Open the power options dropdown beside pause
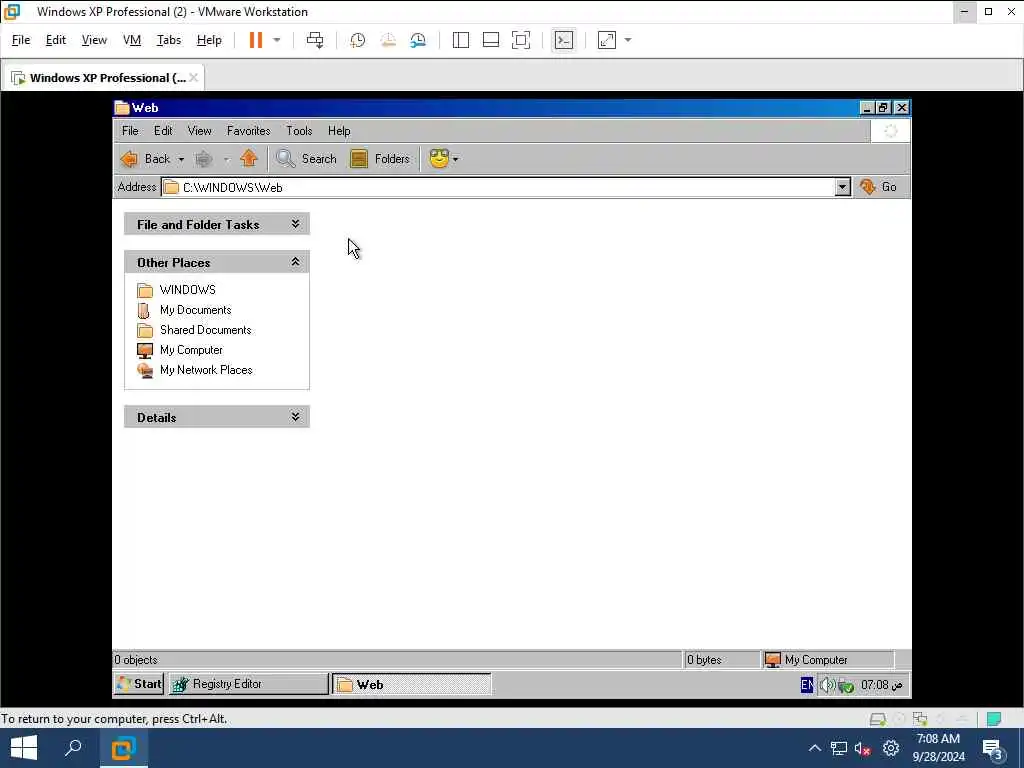The height and width of the screenshot is (768, 1024). [x=277, y=40]
